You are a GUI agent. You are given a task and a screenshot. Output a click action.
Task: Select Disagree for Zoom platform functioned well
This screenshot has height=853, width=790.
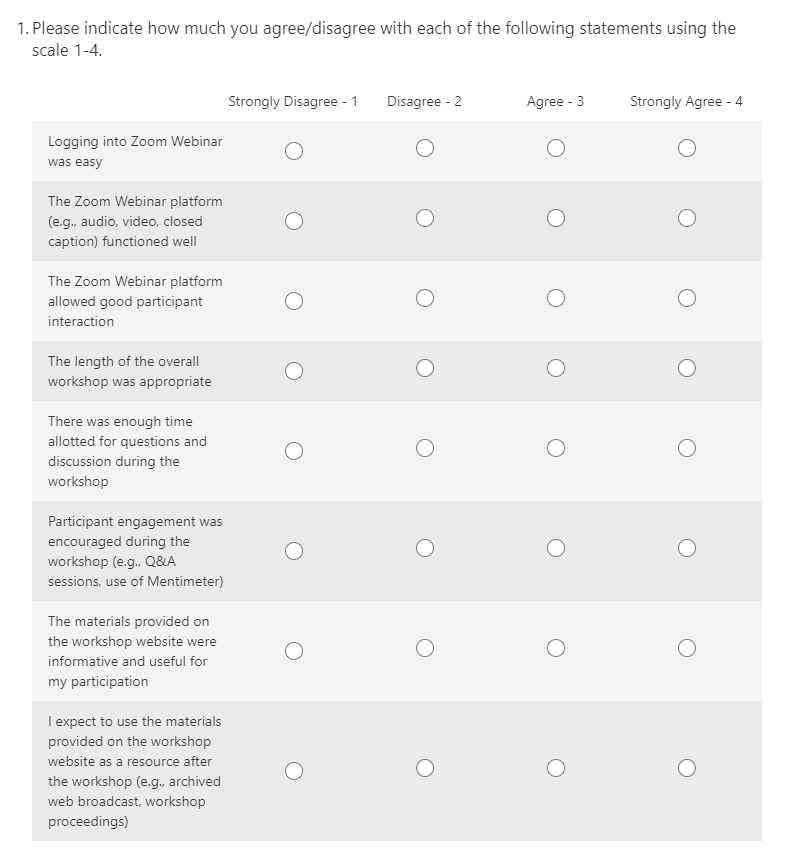coord(425,218)
